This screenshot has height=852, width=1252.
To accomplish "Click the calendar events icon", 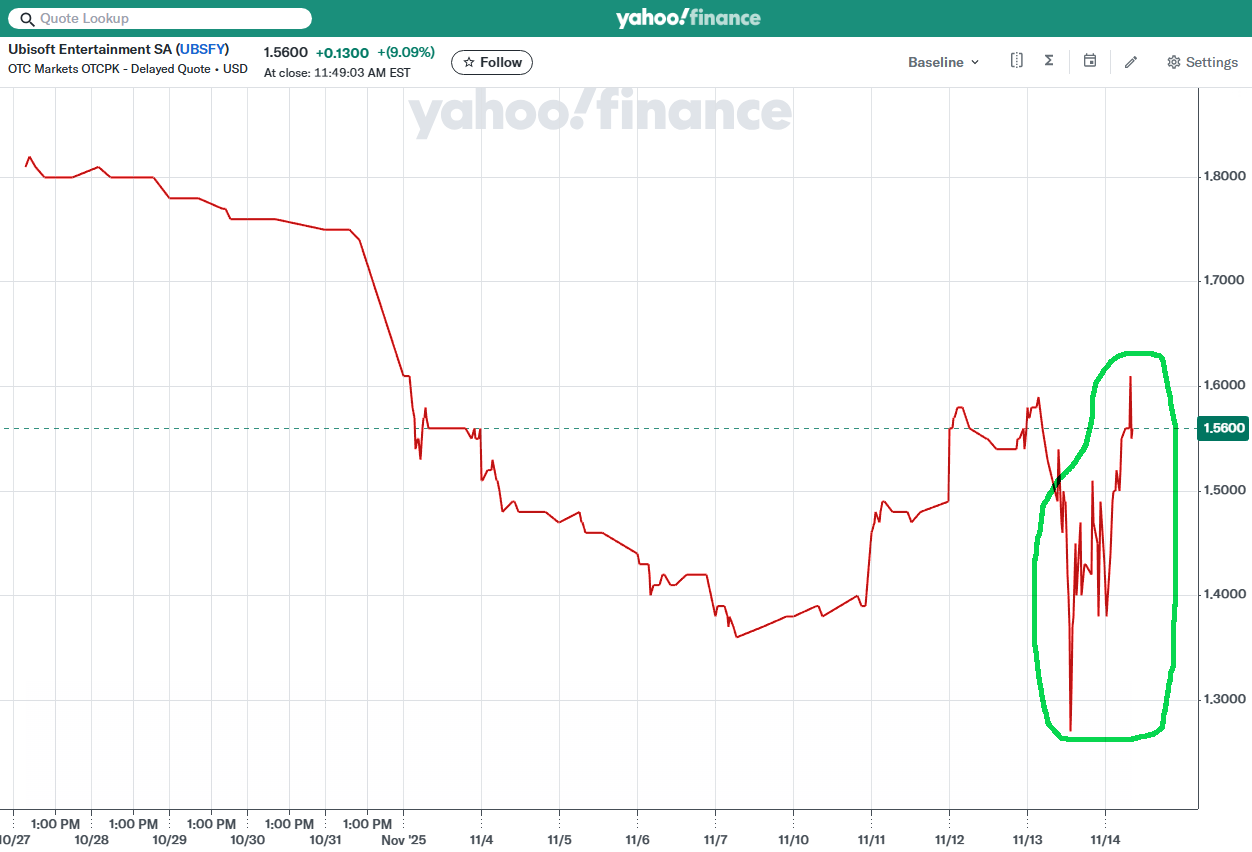I will pyautogui.click(x=1090, y=61).
